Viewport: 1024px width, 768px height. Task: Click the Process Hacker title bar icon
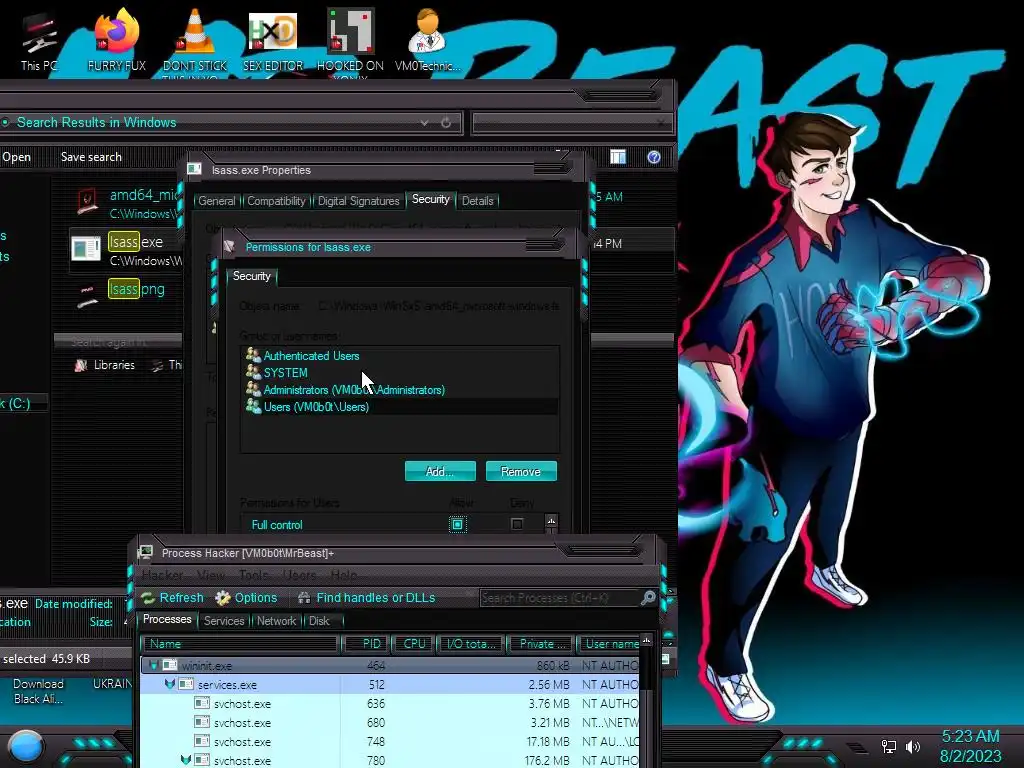145,552
